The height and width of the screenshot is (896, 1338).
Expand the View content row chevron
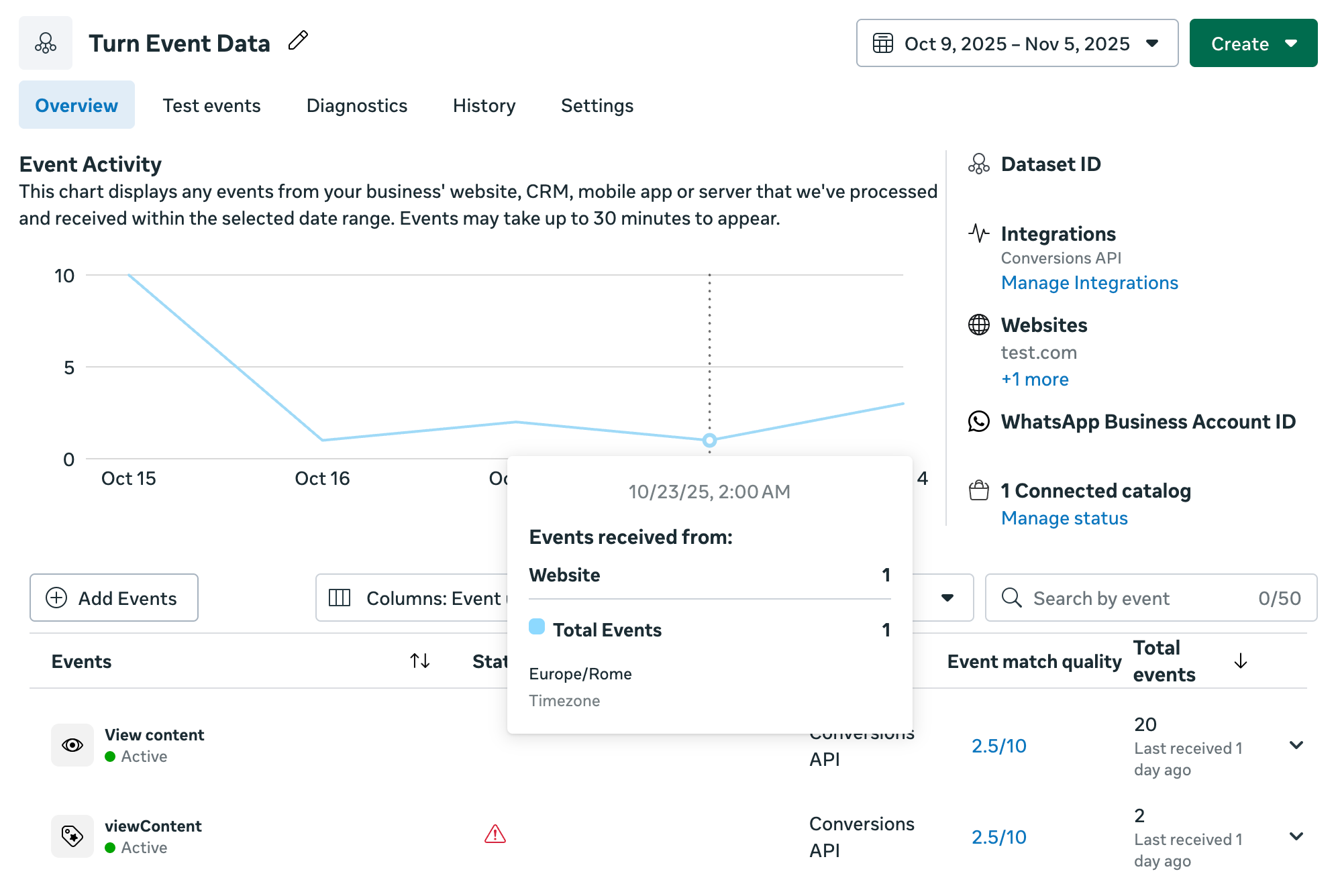(x=1296, y=745)
